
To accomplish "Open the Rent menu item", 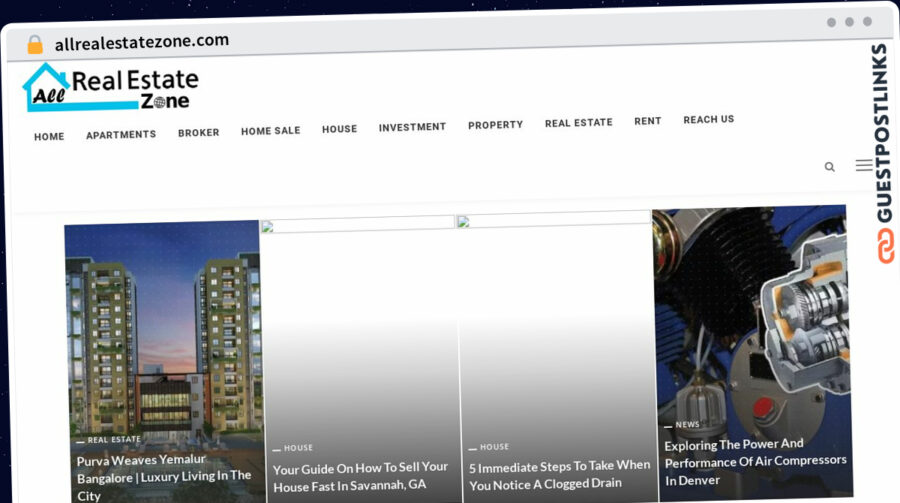I will (647, 121).
